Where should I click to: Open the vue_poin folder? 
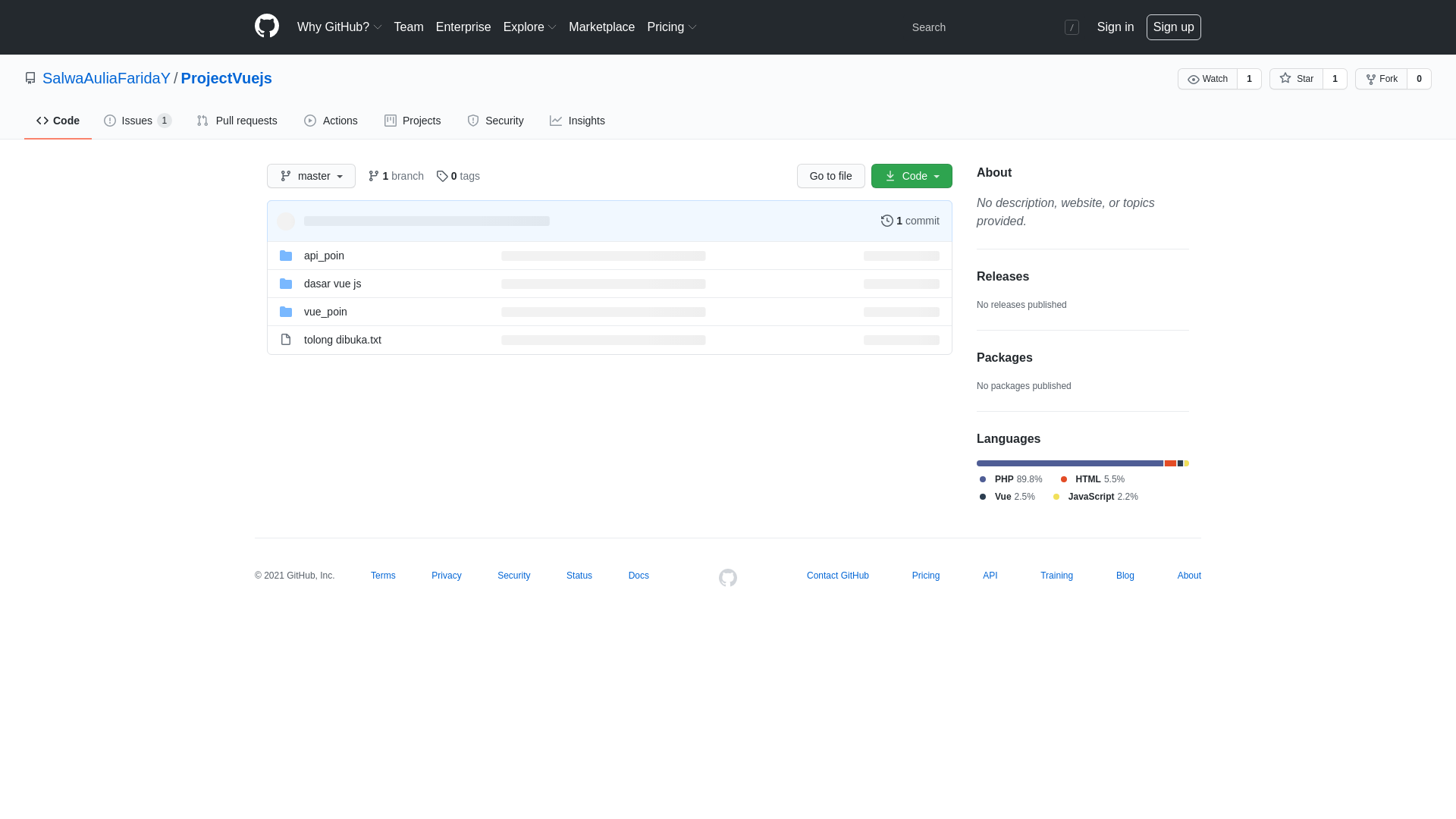tap(325, 312)
